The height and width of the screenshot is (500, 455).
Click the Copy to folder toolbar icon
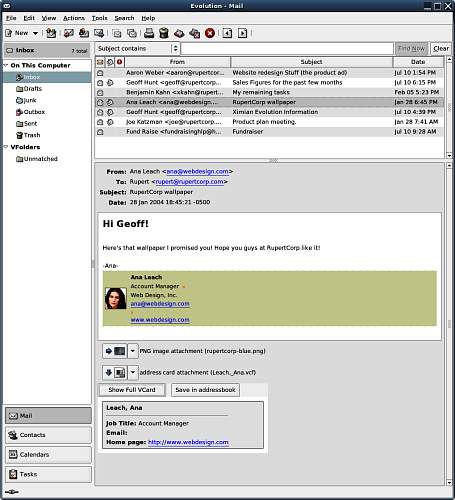click(132, 33)
